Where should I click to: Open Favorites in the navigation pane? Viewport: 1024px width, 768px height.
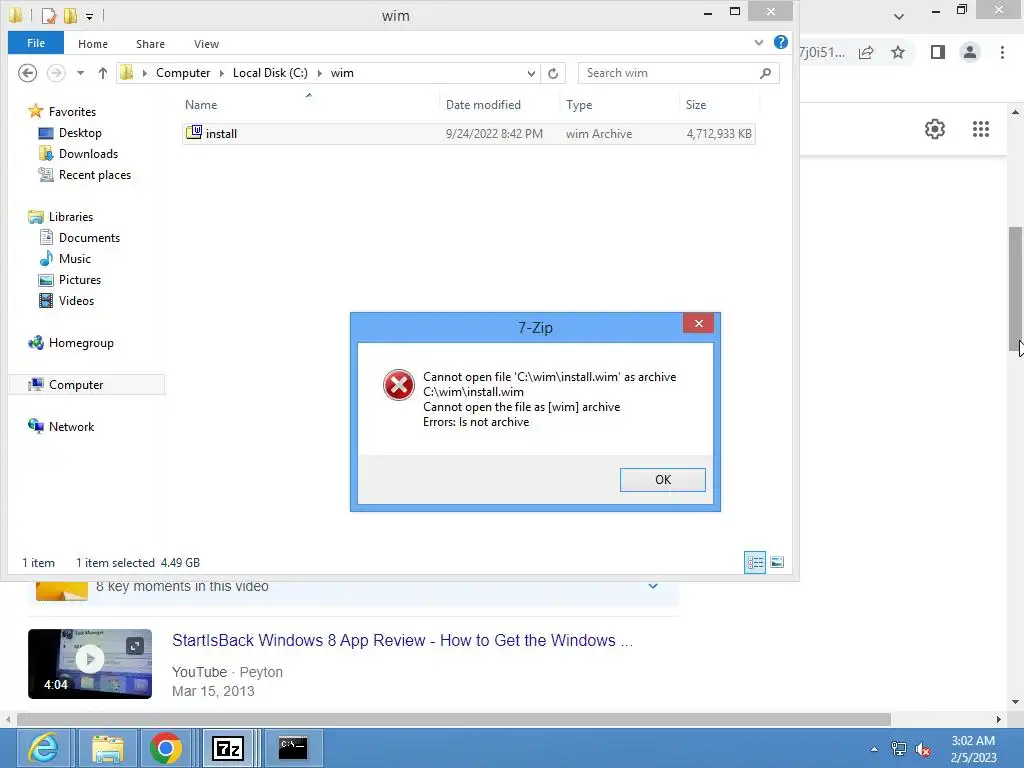72,112
